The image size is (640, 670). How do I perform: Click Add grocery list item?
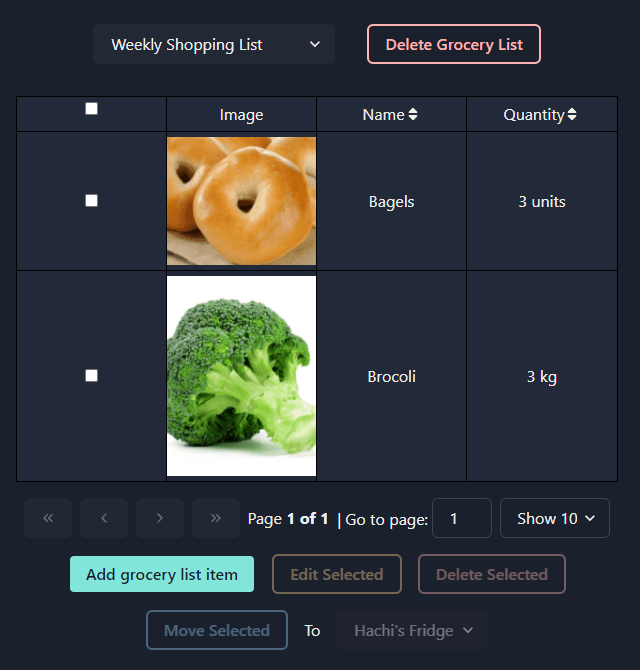coord(162,574)
